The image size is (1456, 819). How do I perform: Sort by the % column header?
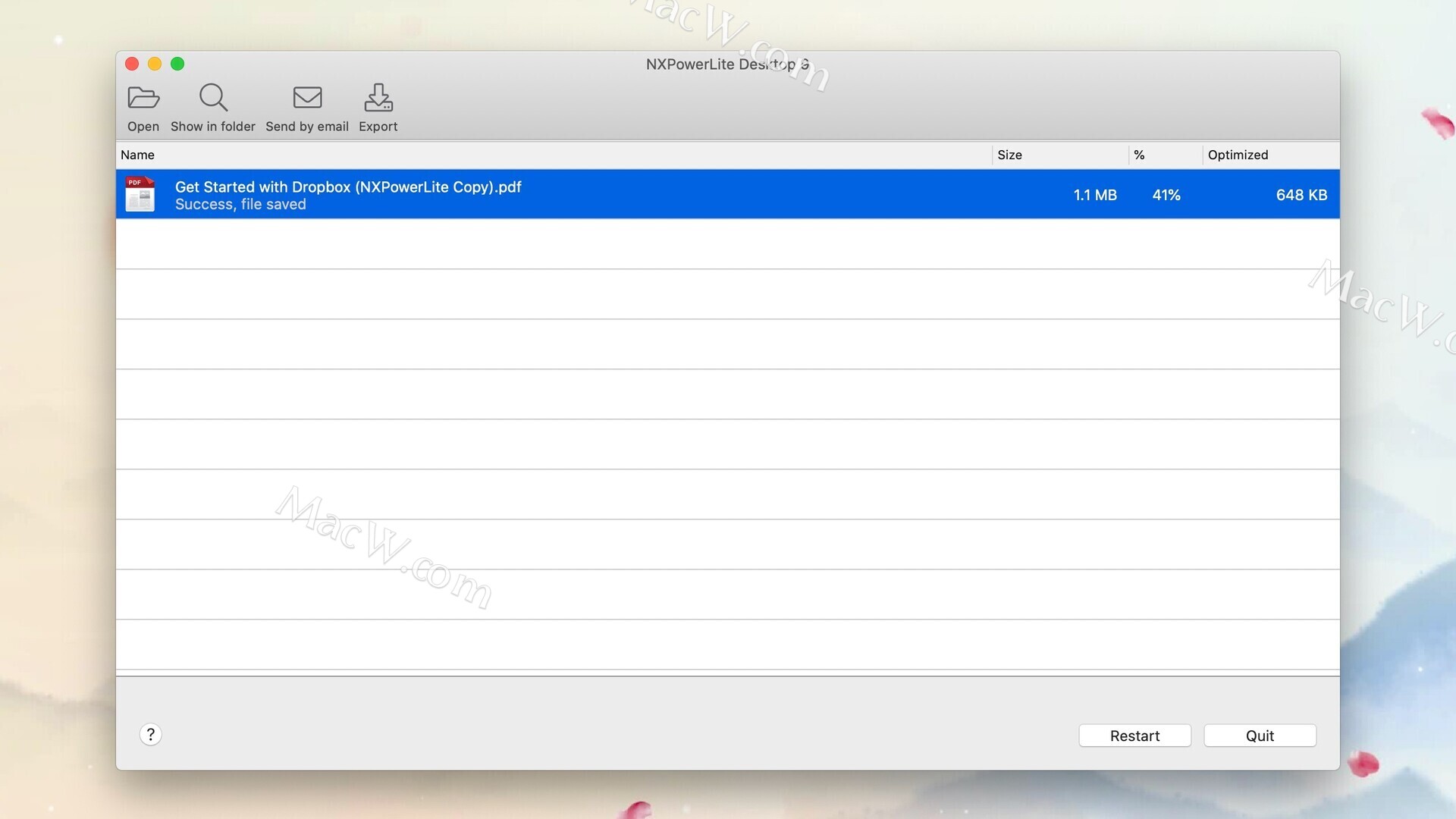tap(1166, 155)
